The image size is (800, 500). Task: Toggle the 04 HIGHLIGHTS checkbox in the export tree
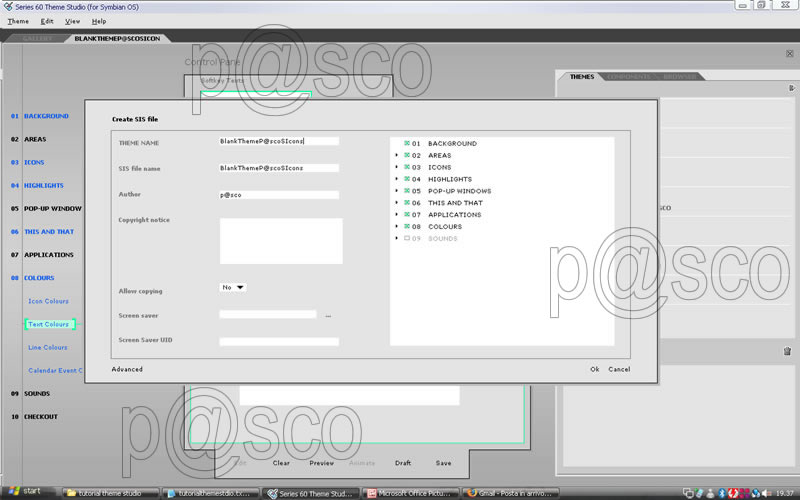[x=407, y=179]
